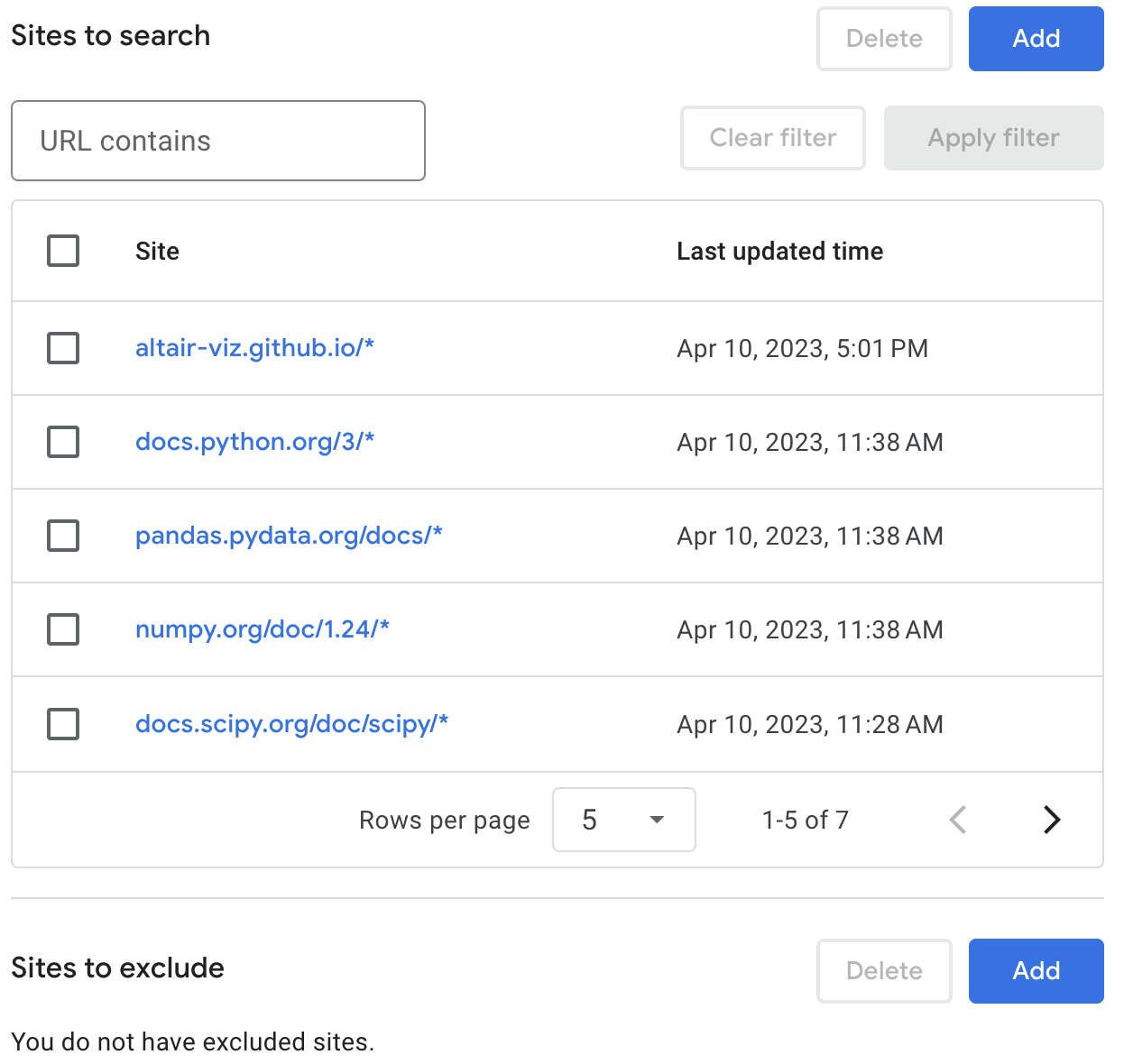
Task: Tick the pandas.pydata.org row checkbox
Action: point(63,536)
